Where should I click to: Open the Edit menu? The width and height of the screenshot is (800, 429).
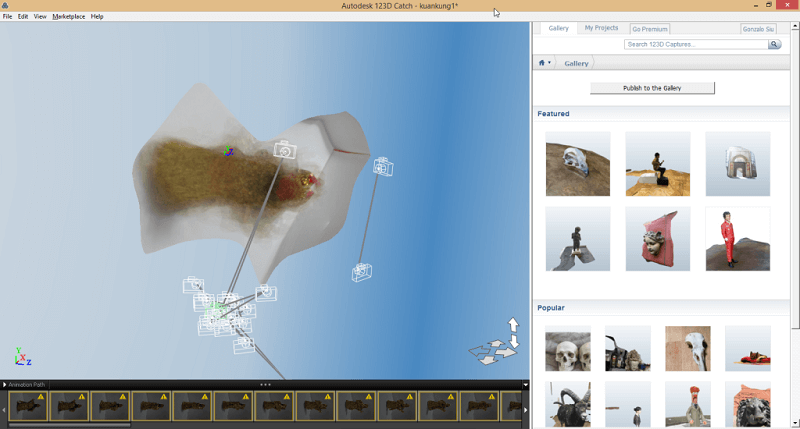tap(23, 16)
